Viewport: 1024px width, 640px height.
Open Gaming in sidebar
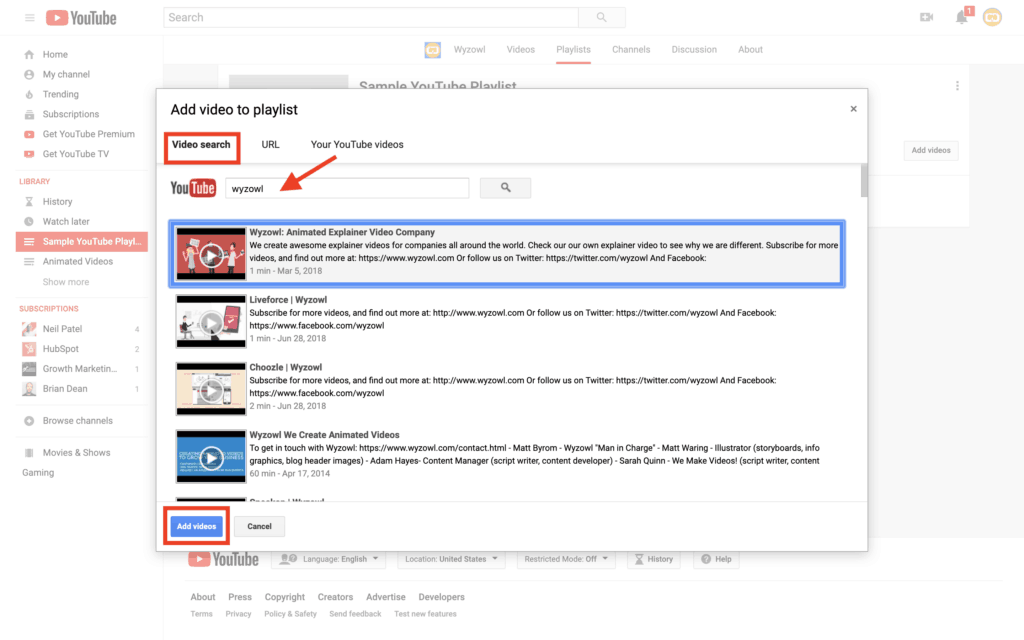coord(38,473)
